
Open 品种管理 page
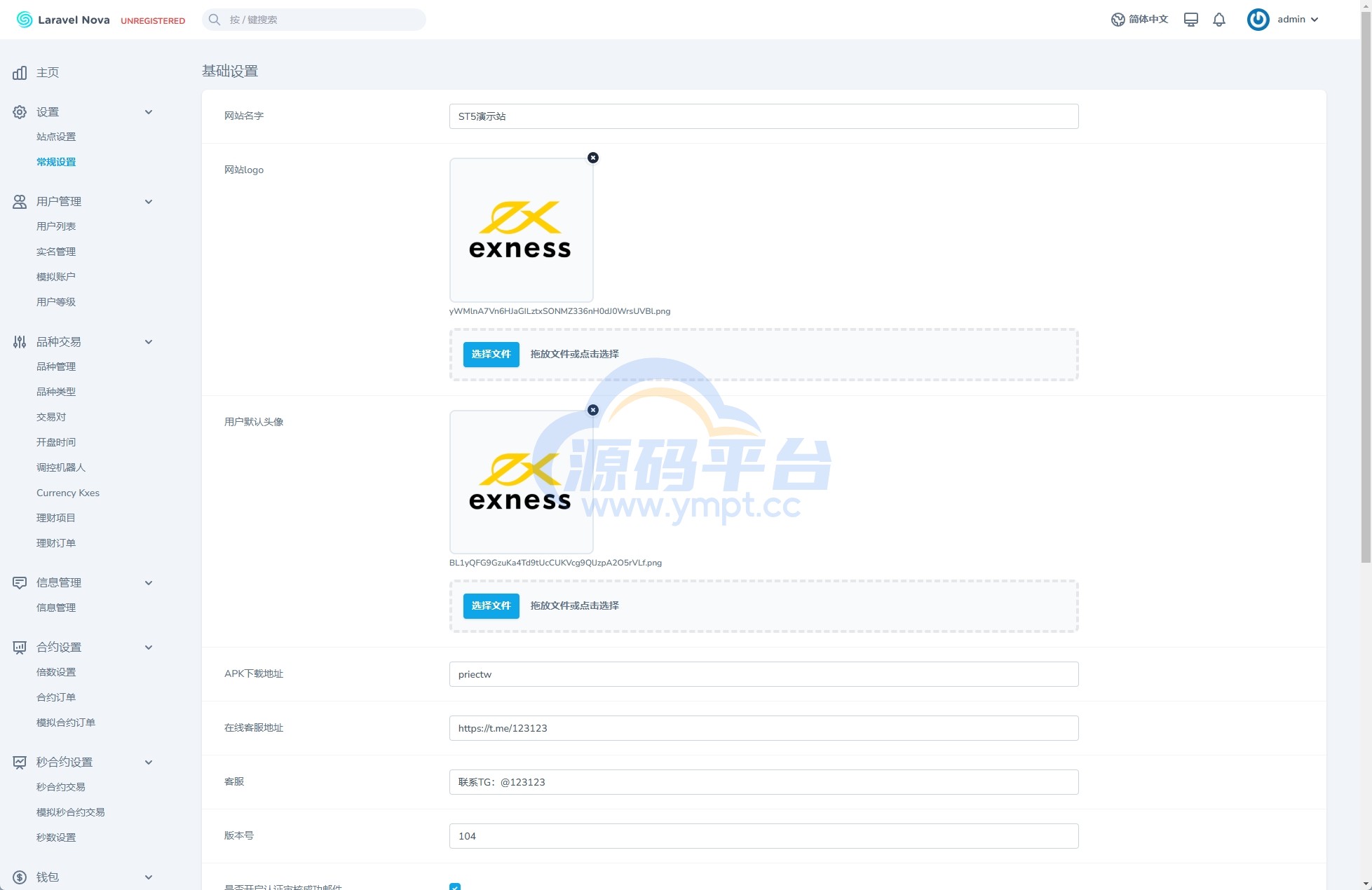[x=56, y=367]
